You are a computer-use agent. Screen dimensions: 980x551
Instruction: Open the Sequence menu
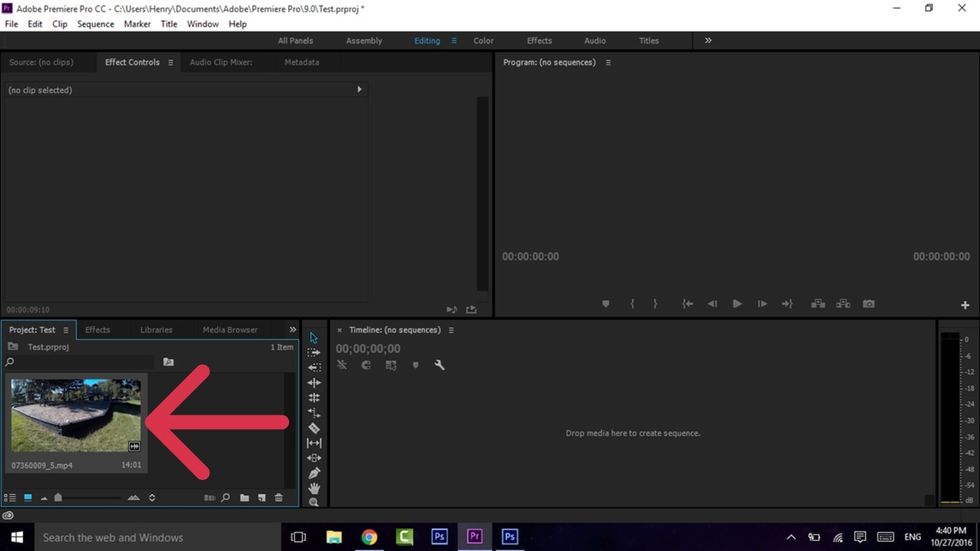96,24
